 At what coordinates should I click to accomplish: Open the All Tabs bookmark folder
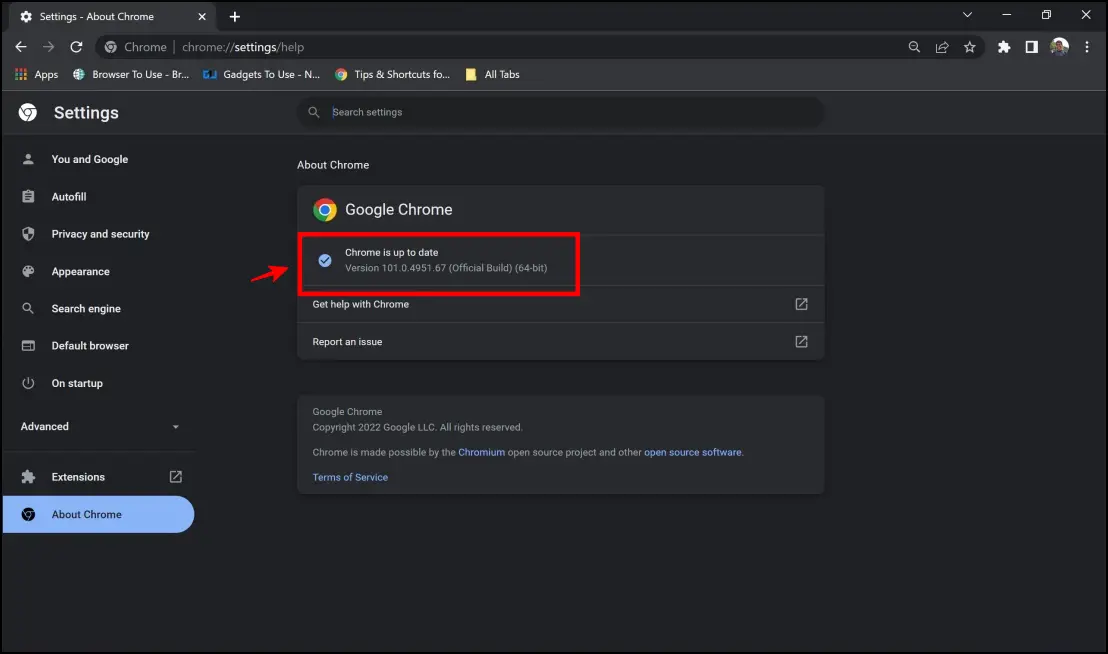[x=493, y=74]
